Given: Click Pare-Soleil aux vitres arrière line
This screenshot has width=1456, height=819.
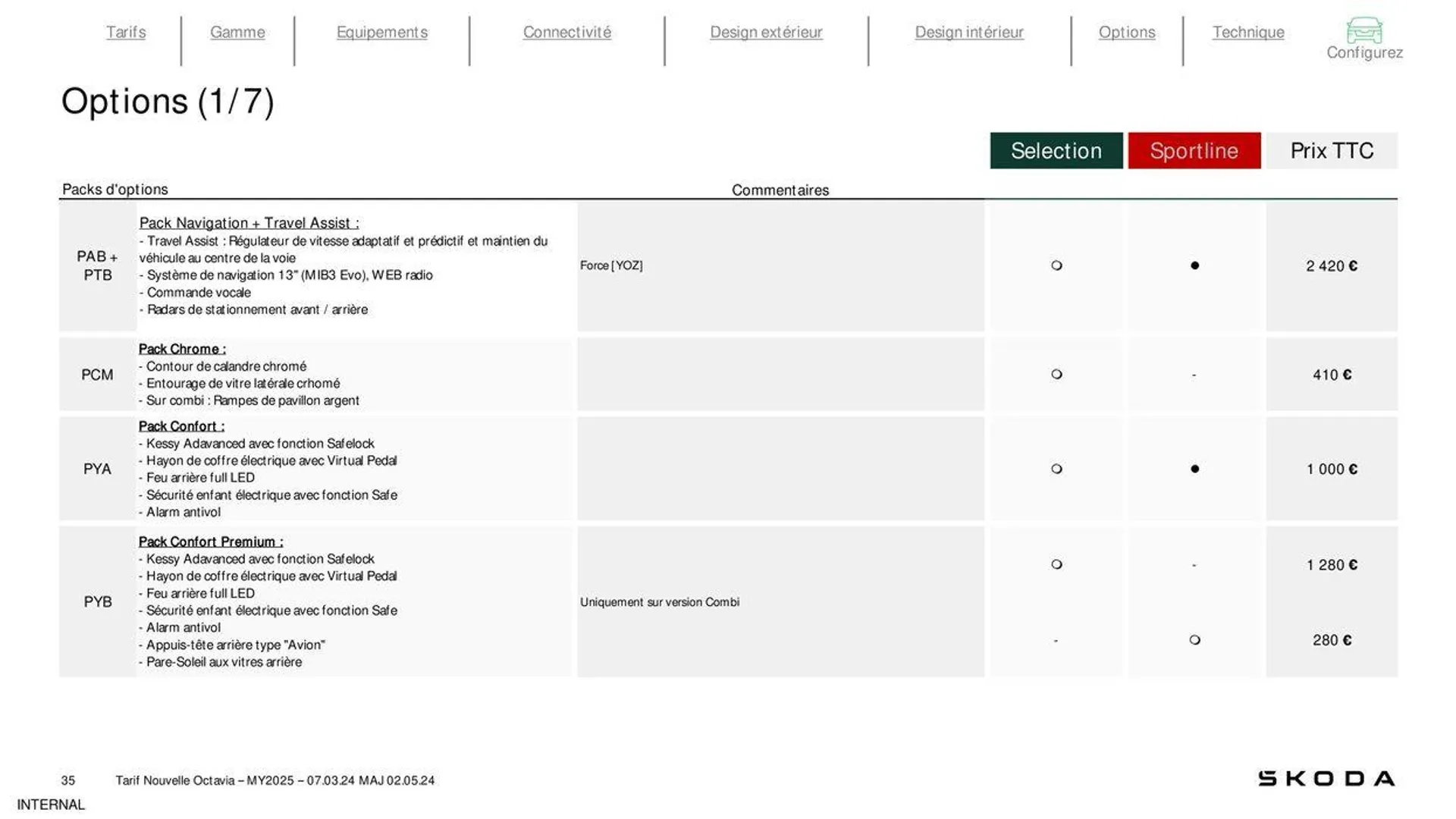Looking at the screenshot, I should click(221, 662).
